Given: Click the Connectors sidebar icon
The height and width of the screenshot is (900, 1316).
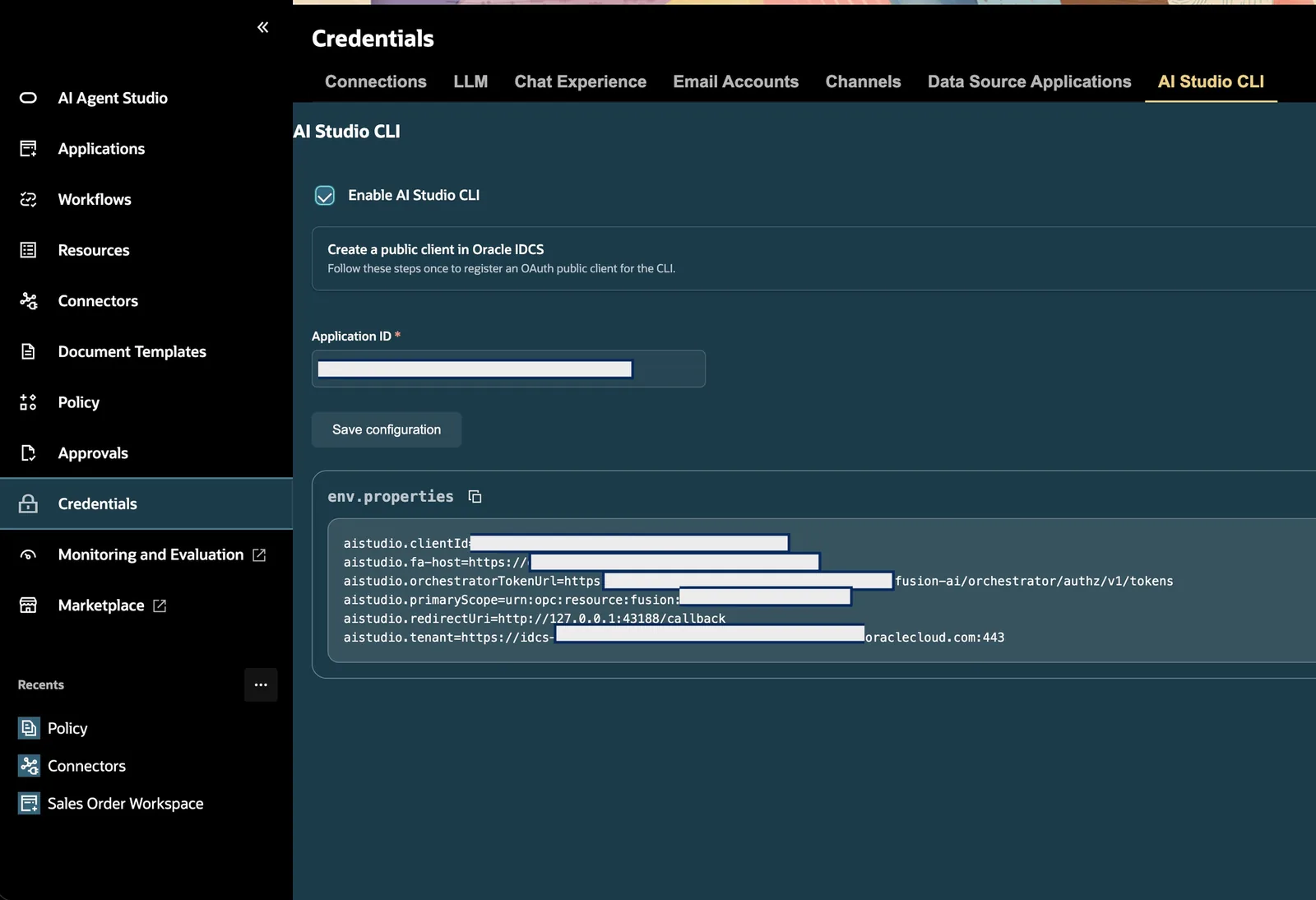Looking at the screenshot, I should 28,301.
